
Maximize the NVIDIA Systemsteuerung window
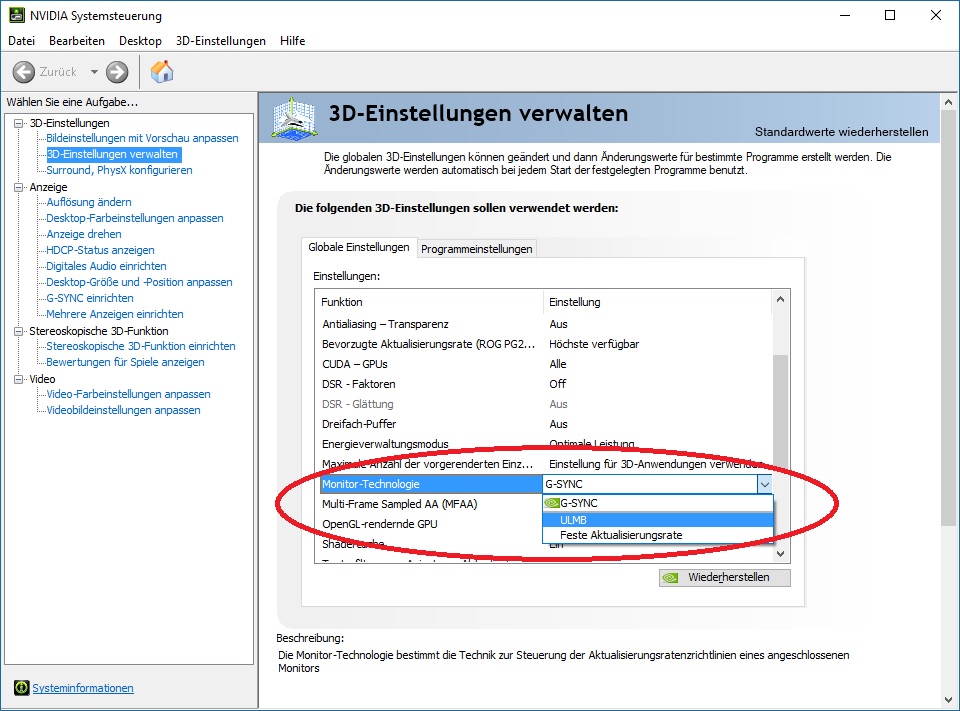coord(890,15)
